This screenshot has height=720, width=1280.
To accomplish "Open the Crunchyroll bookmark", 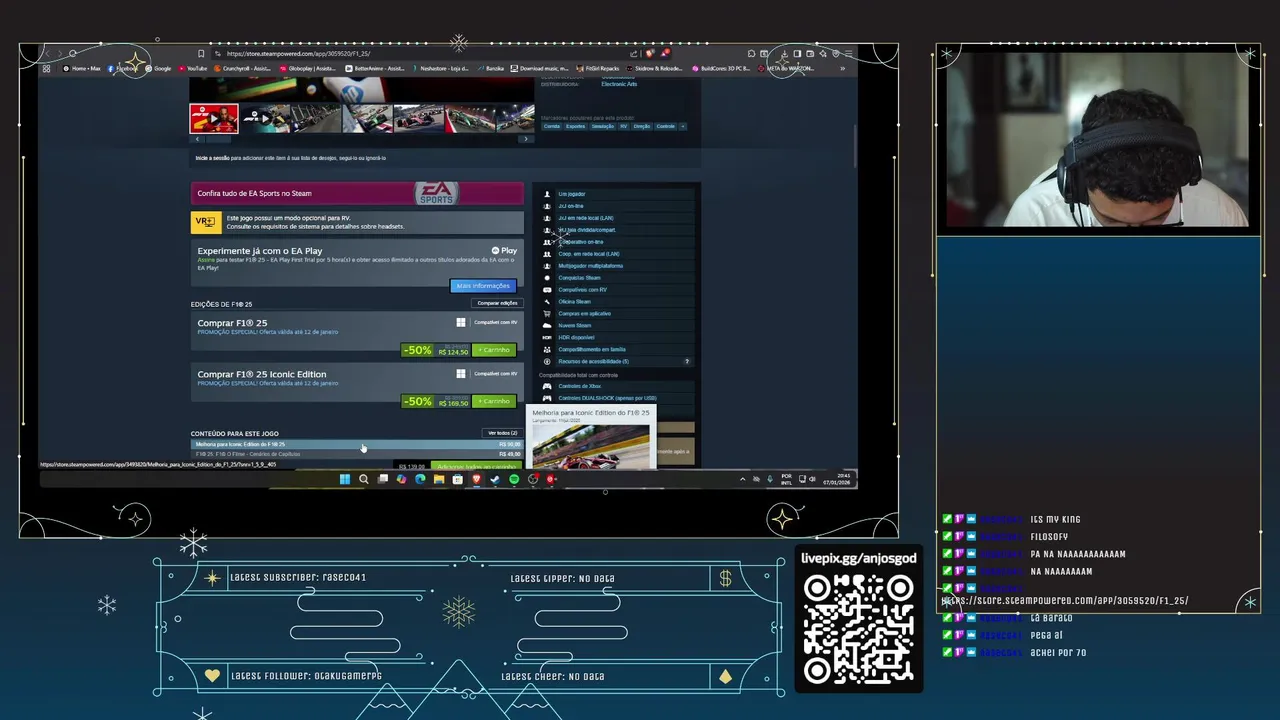I will coord(243,68).
